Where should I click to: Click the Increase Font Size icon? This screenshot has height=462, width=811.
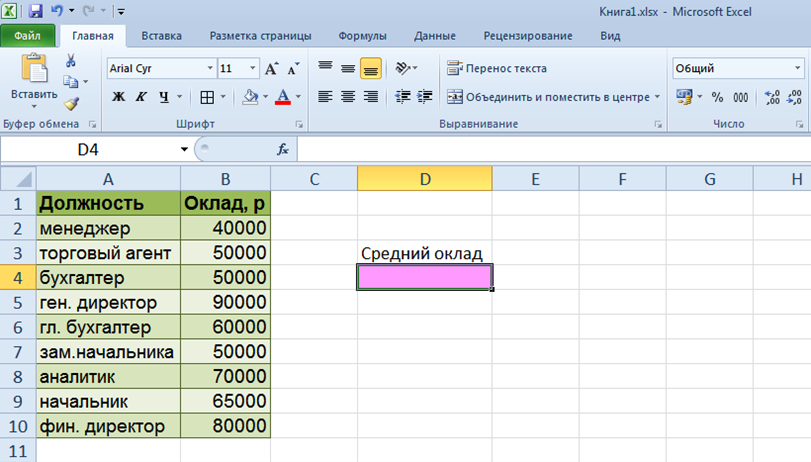tap(272, 69)
